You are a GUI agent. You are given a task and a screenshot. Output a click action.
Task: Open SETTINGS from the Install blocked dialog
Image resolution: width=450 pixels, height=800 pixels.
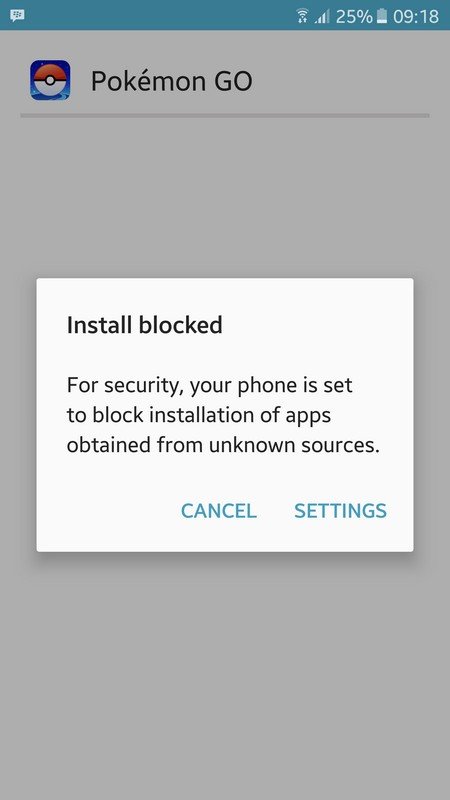pos(340,511)
